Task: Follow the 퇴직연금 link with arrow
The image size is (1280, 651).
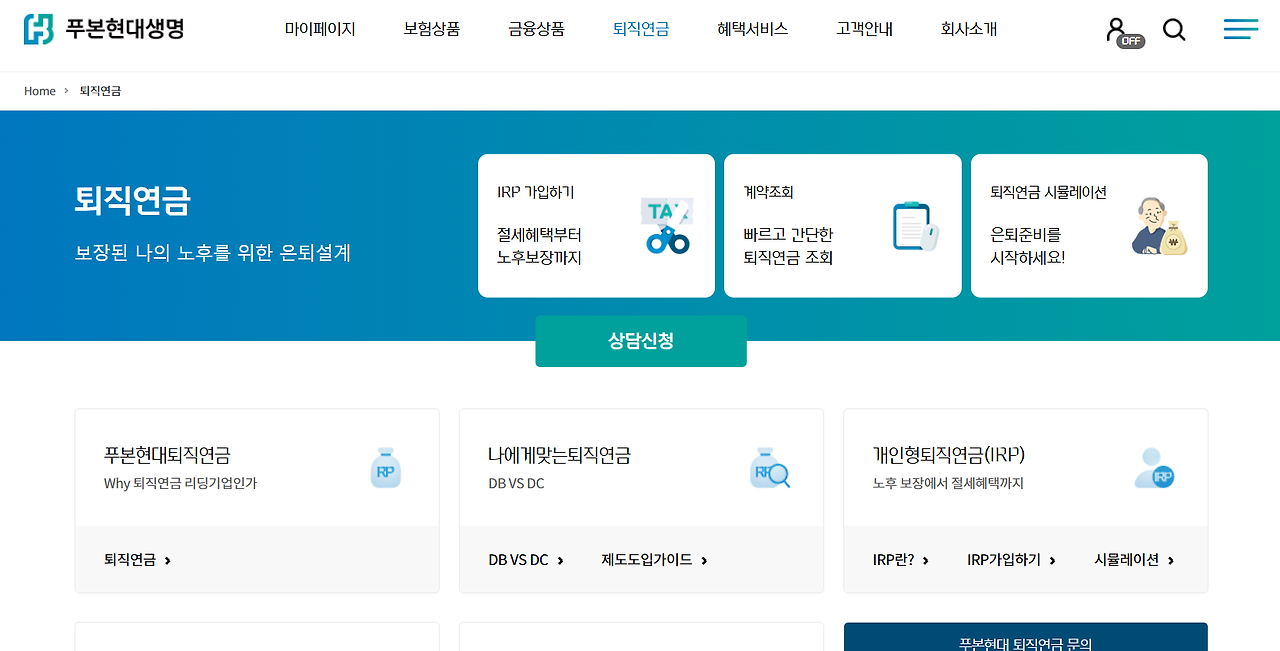Action: (137, 560)
